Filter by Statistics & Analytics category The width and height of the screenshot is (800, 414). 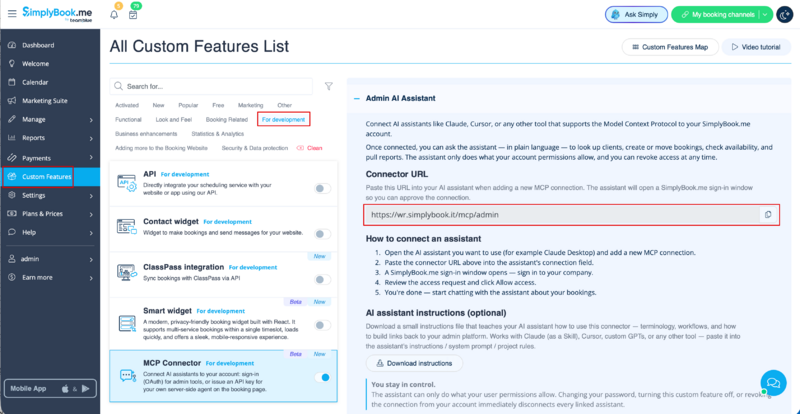[217, 134]
